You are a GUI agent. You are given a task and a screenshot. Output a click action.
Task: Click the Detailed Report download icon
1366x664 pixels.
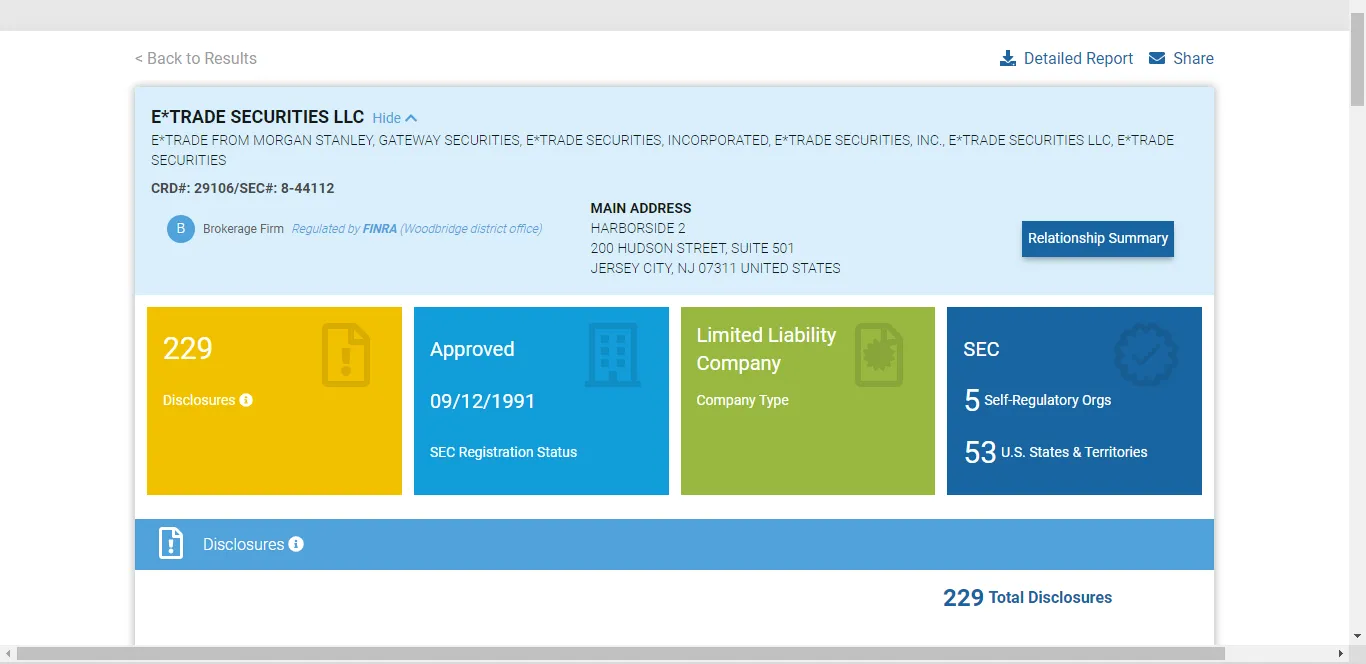tap(1008, 58)
